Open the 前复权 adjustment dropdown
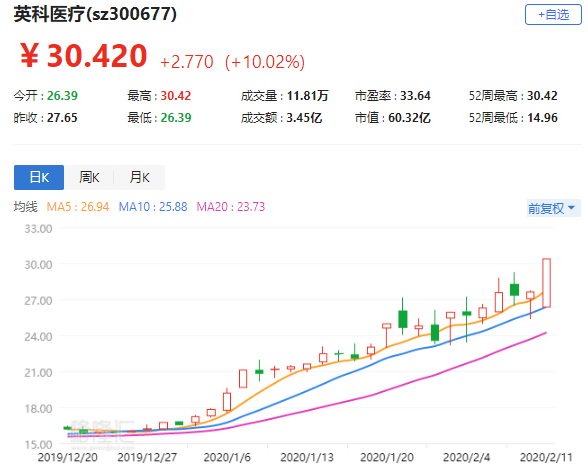This screenshot has width=588, height=467. pyautogui.click(x=554, y=208)
